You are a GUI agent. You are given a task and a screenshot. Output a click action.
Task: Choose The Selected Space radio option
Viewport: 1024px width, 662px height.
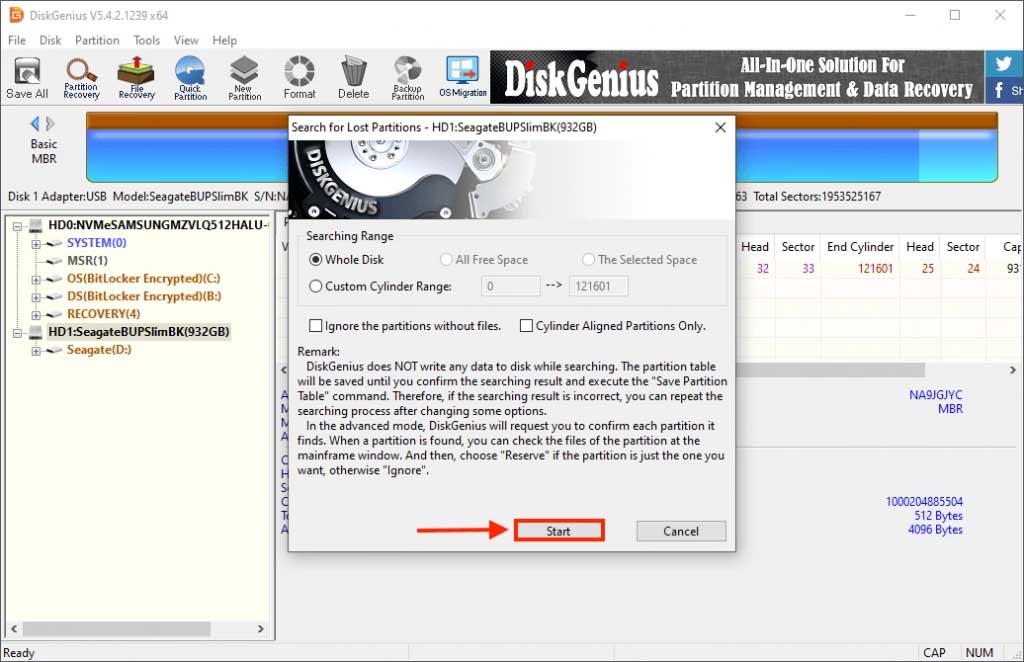click(588, 260)
